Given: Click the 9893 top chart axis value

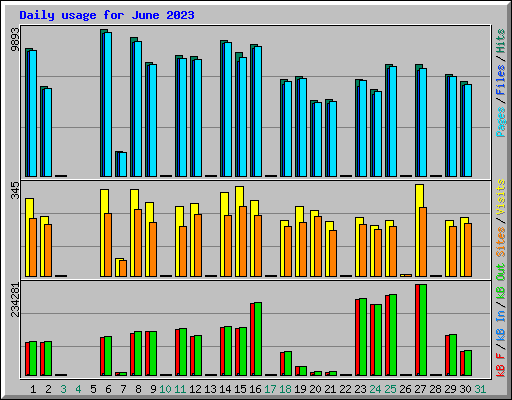Looking at the screenshot, I should click(15, 40).
